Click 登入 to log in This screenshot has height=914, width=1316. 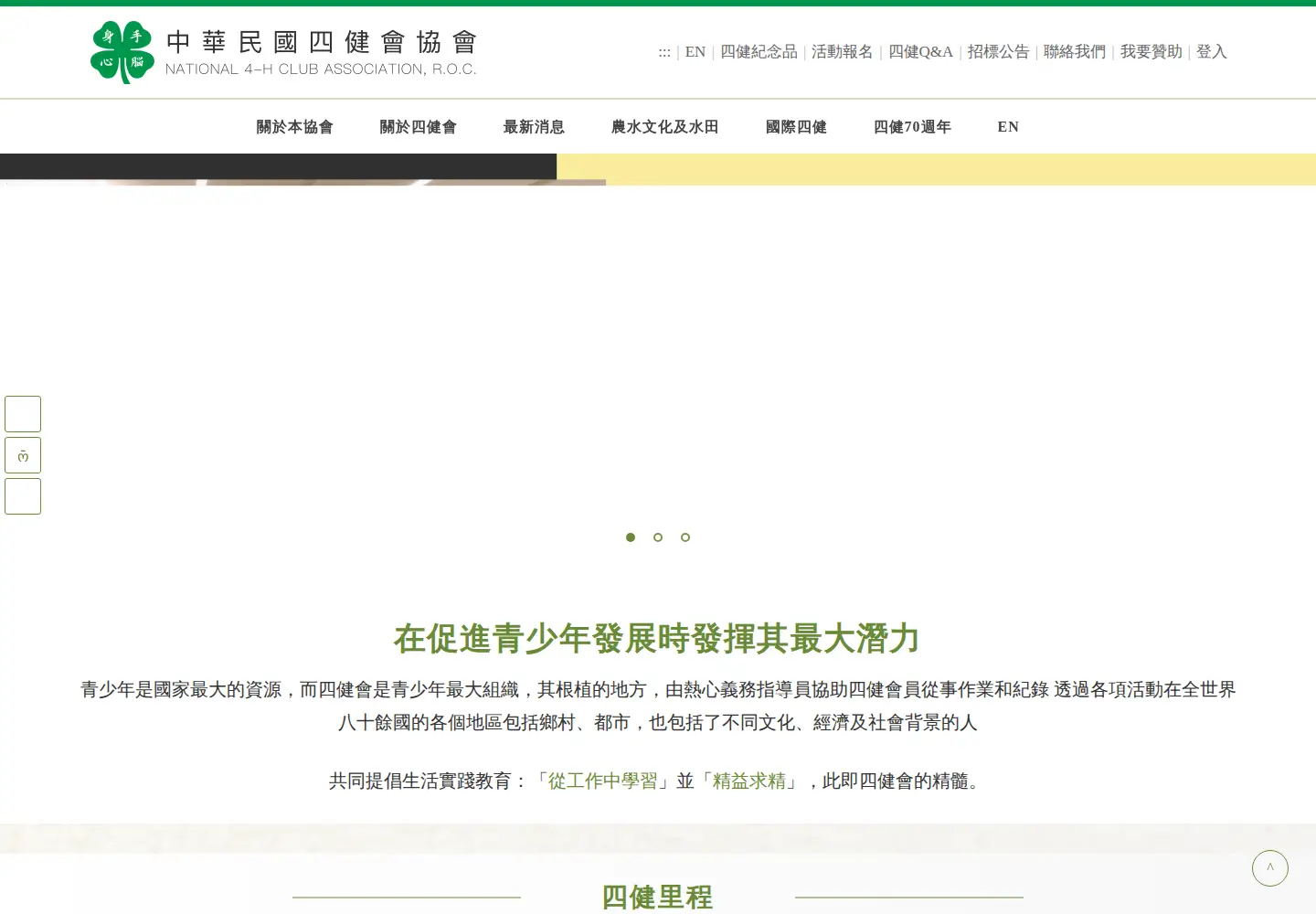coord(1212,52)
